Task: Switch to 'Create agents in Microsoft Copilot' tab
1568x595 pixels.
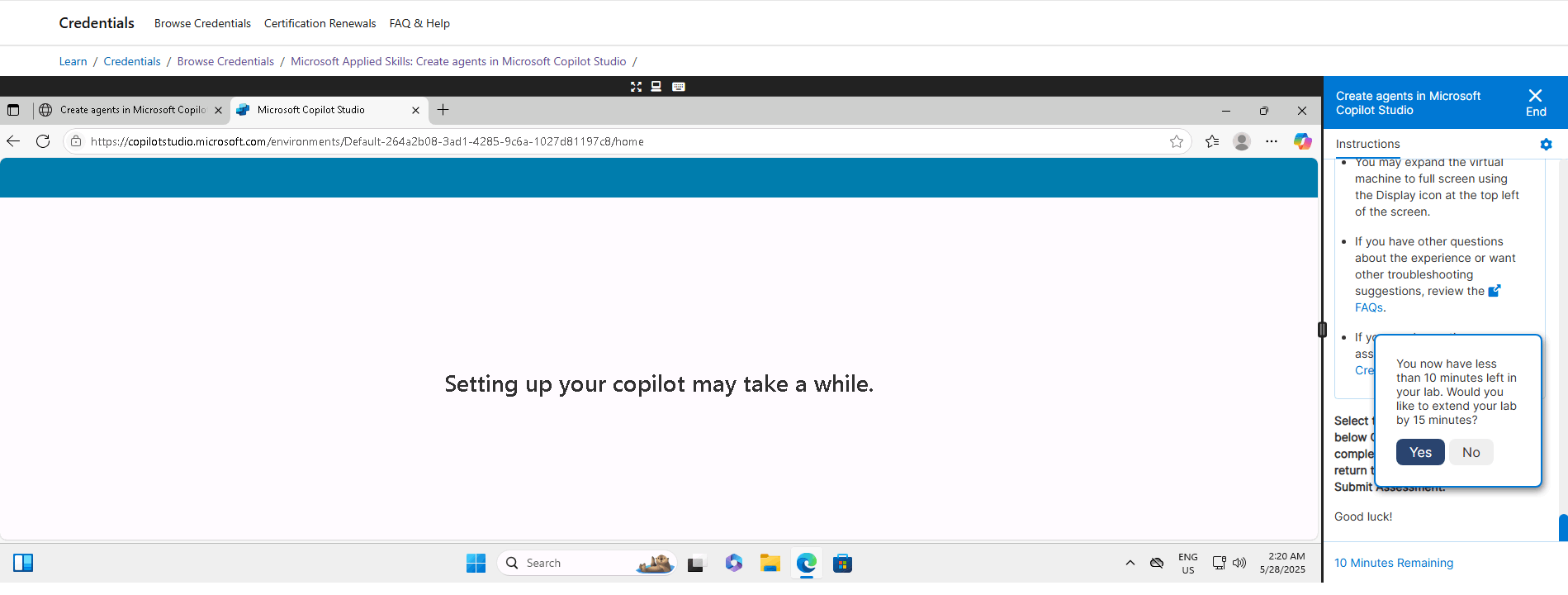Action: [x=132, y=110]
